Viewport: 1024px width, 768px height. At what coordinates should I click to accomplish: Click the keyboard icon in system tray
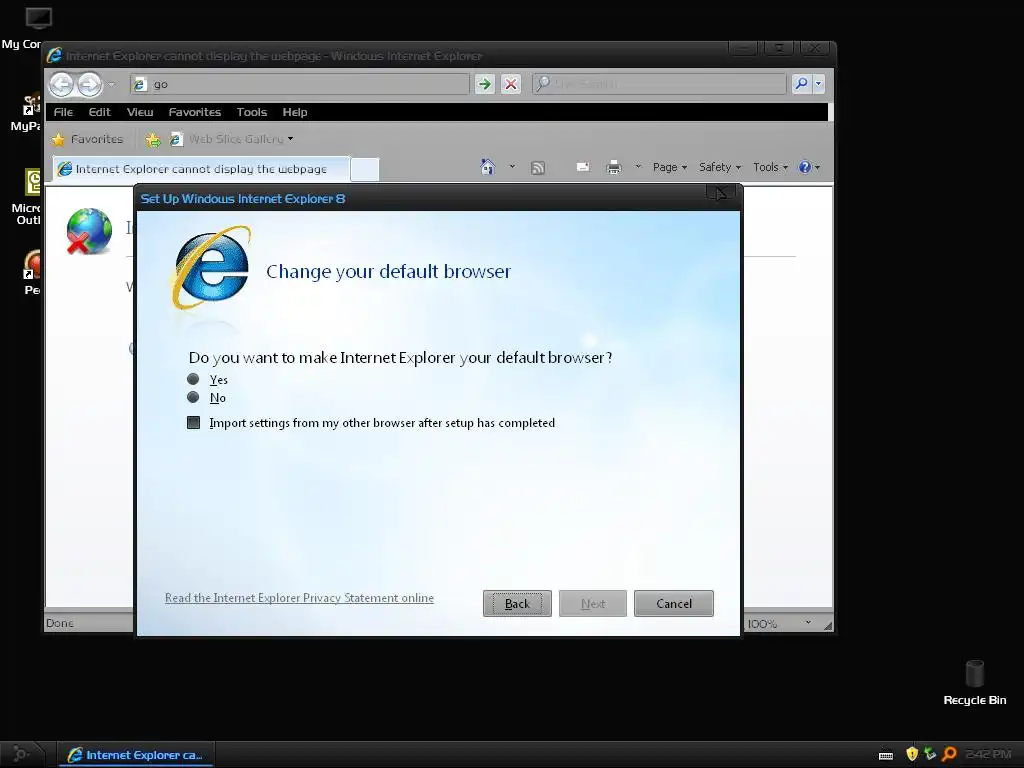pyautogui.click(x=886, y=755)
